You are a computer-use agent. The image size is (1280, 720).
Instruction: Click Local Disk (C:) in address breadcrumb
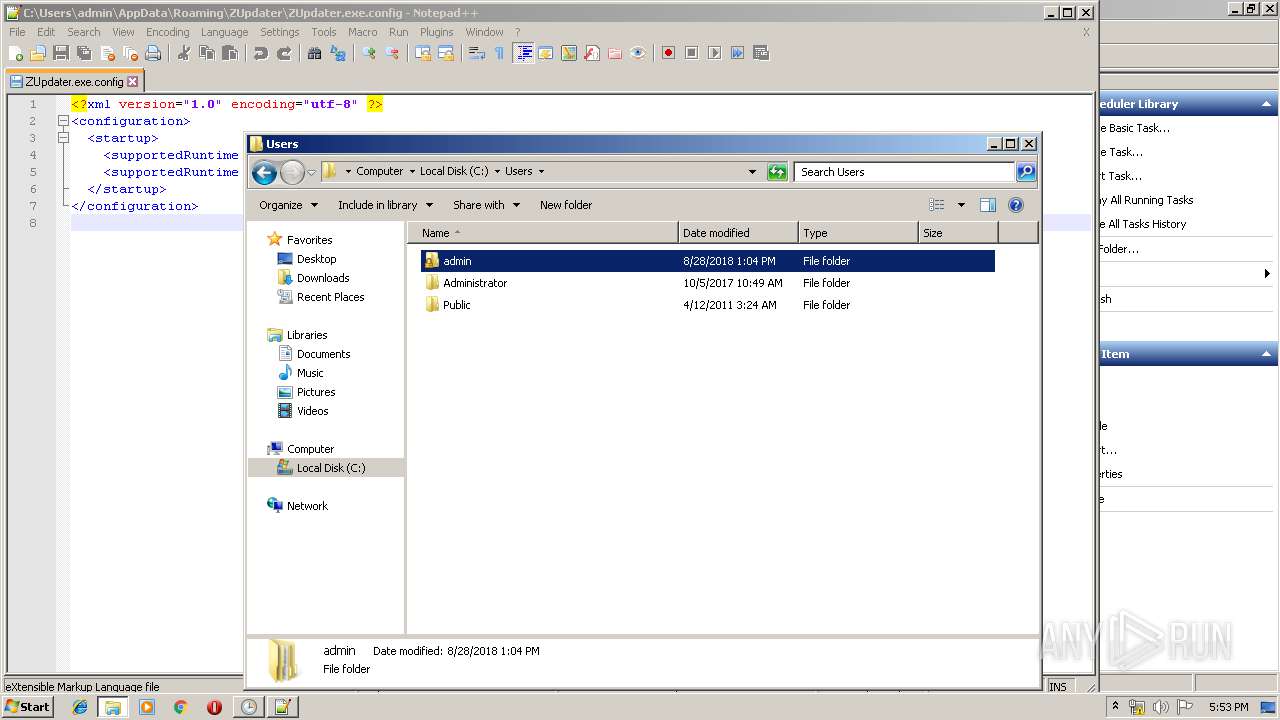[x=454, y=171]
